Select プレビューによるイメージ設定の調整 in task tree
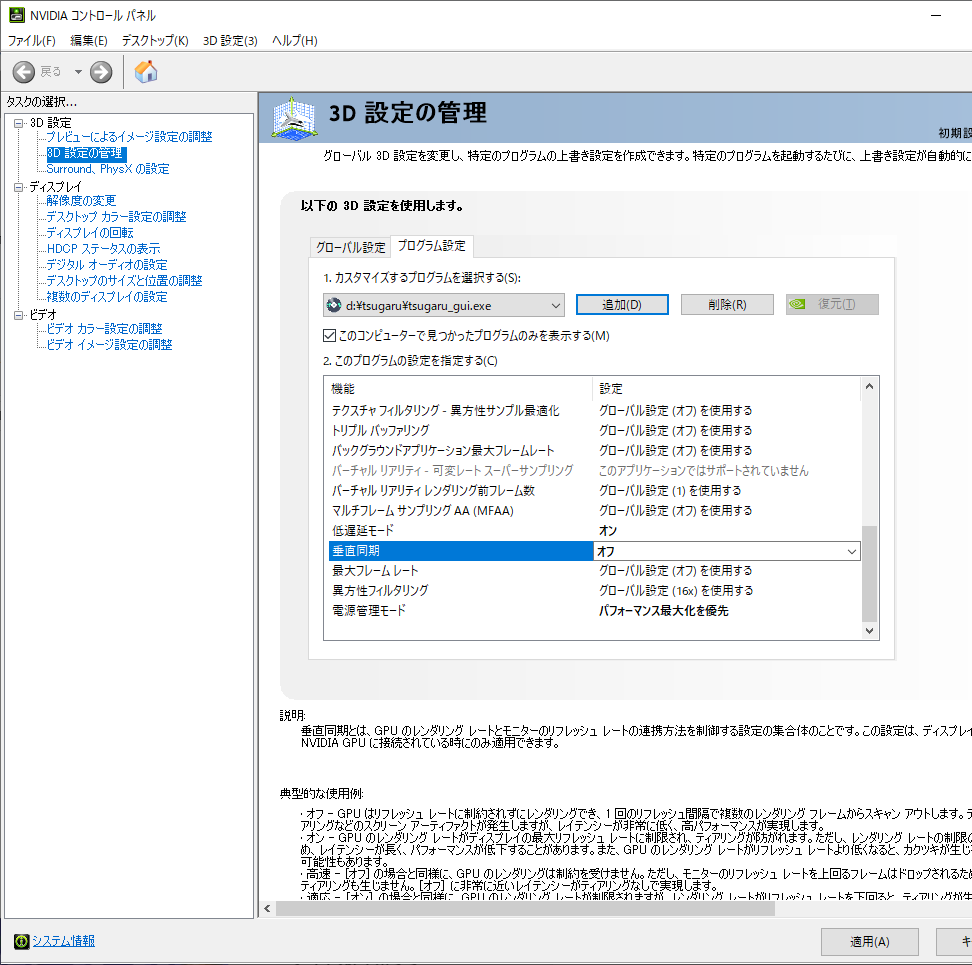 (x=129, y=137)
